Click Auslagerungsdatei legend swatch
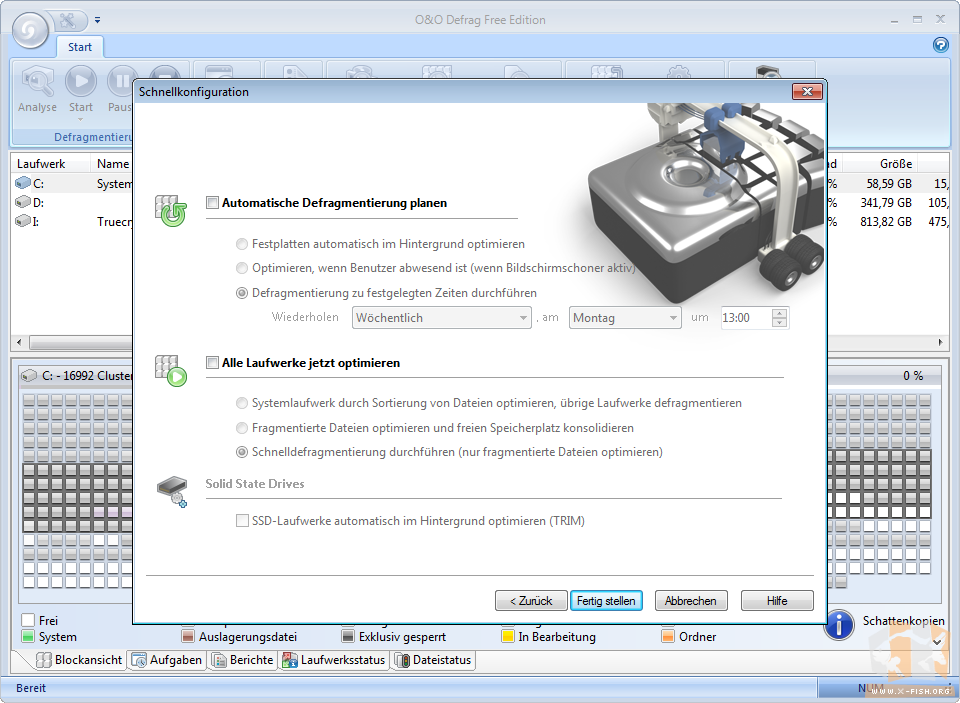 pos(188,637)
